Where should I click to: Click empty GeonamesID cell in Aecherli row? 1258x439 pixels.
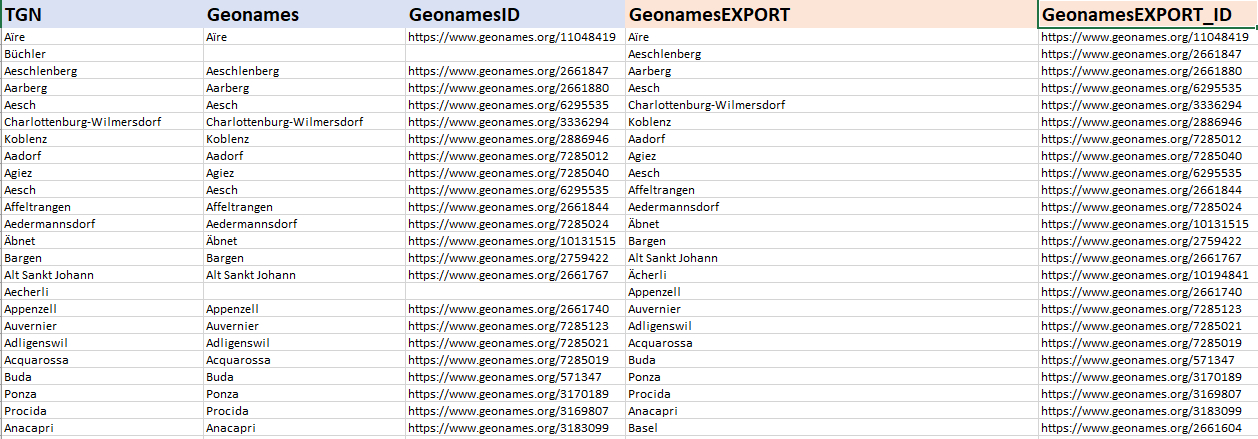[513, 292]
